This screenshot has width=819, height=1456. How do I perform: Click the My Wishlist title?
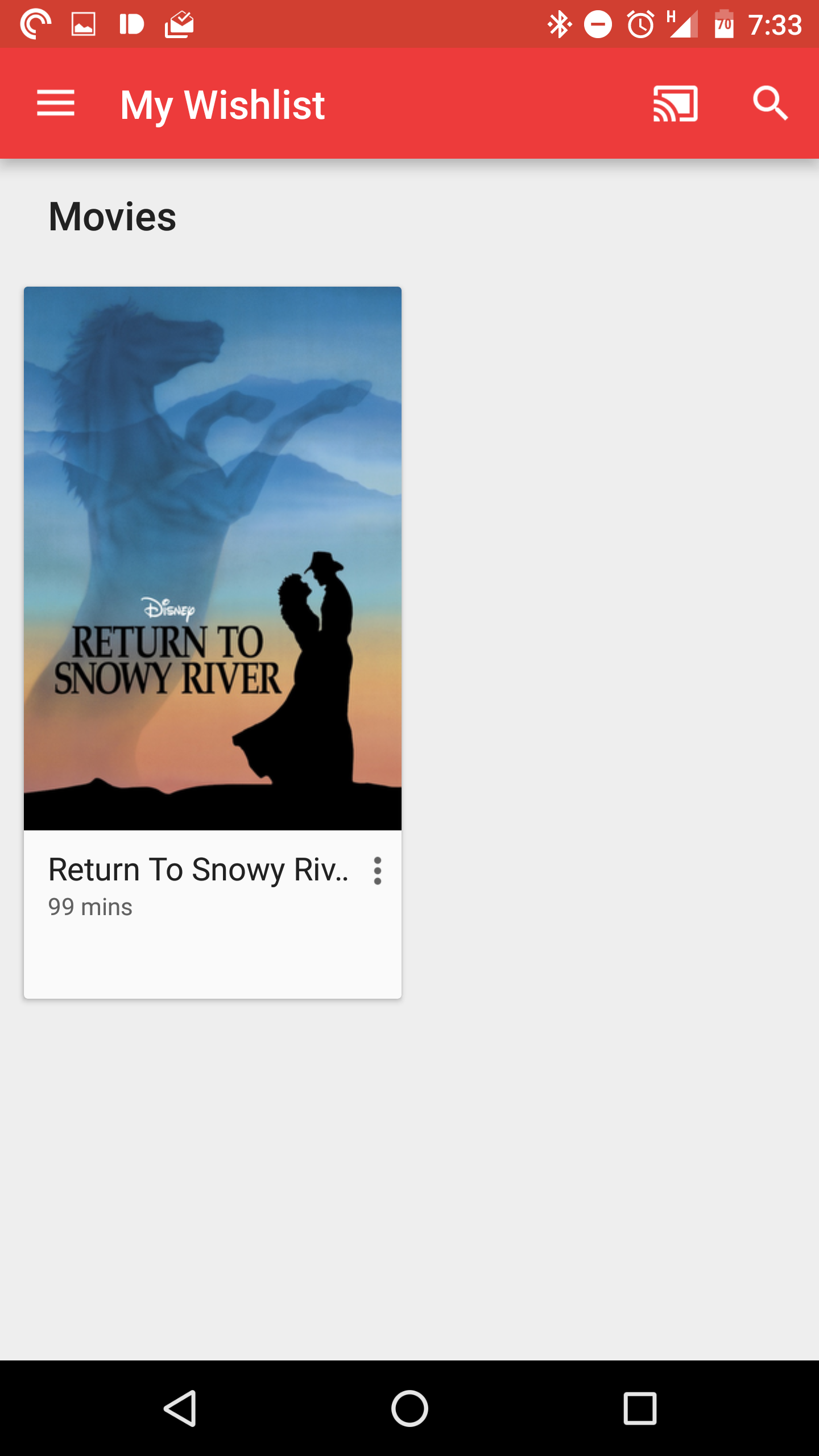pyautogui.click(x=222, y=105)
